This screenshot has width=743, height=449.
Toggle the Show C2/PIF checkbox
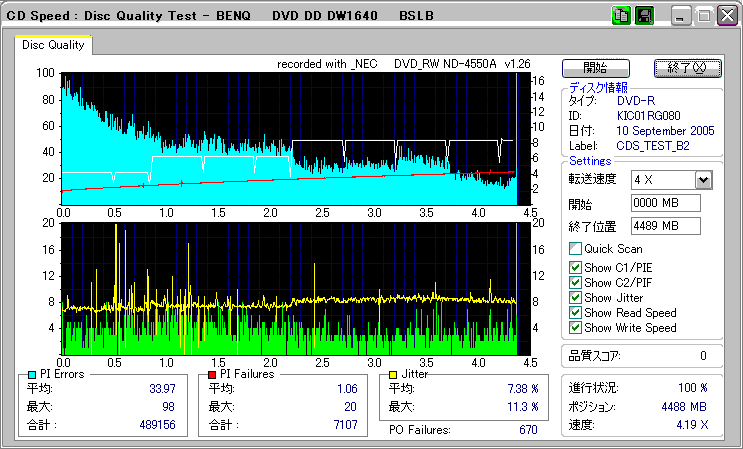coord(575,282)
